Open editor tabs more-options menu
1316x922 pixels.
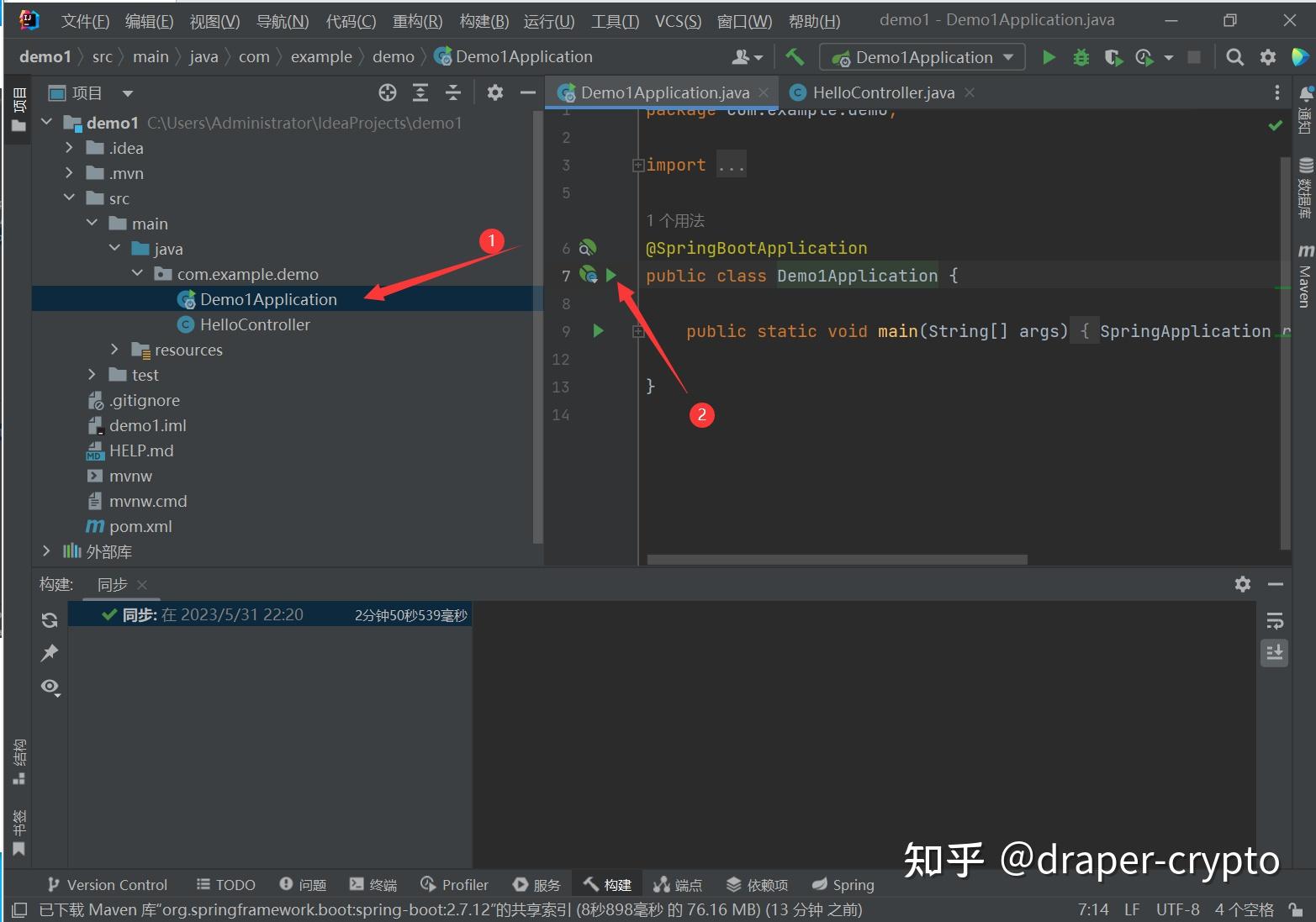tap(1276, 92)
